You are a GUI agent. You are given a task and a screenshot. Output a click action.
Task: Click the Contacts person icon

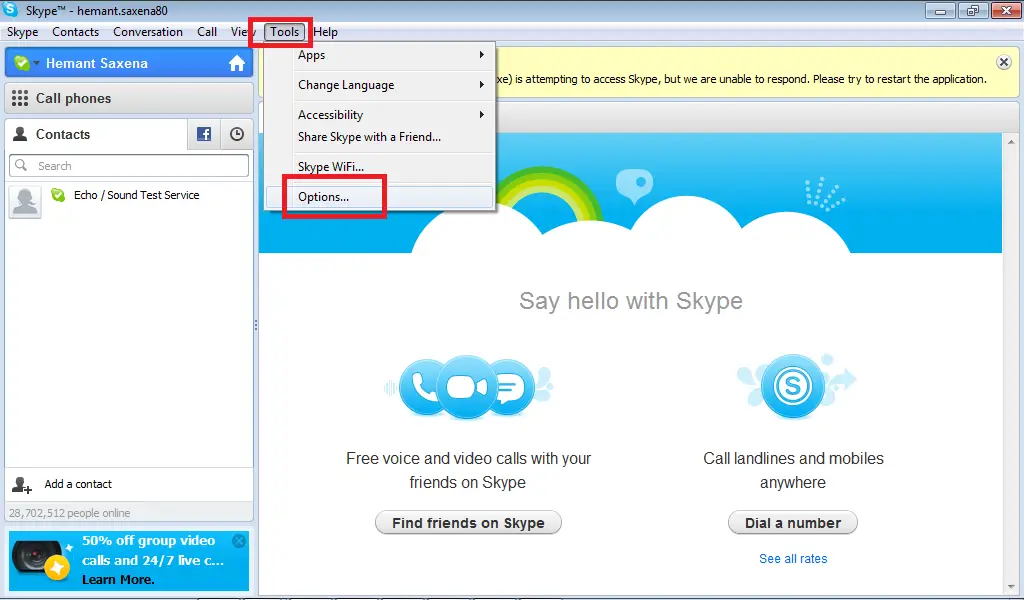(x=20, y=134)
